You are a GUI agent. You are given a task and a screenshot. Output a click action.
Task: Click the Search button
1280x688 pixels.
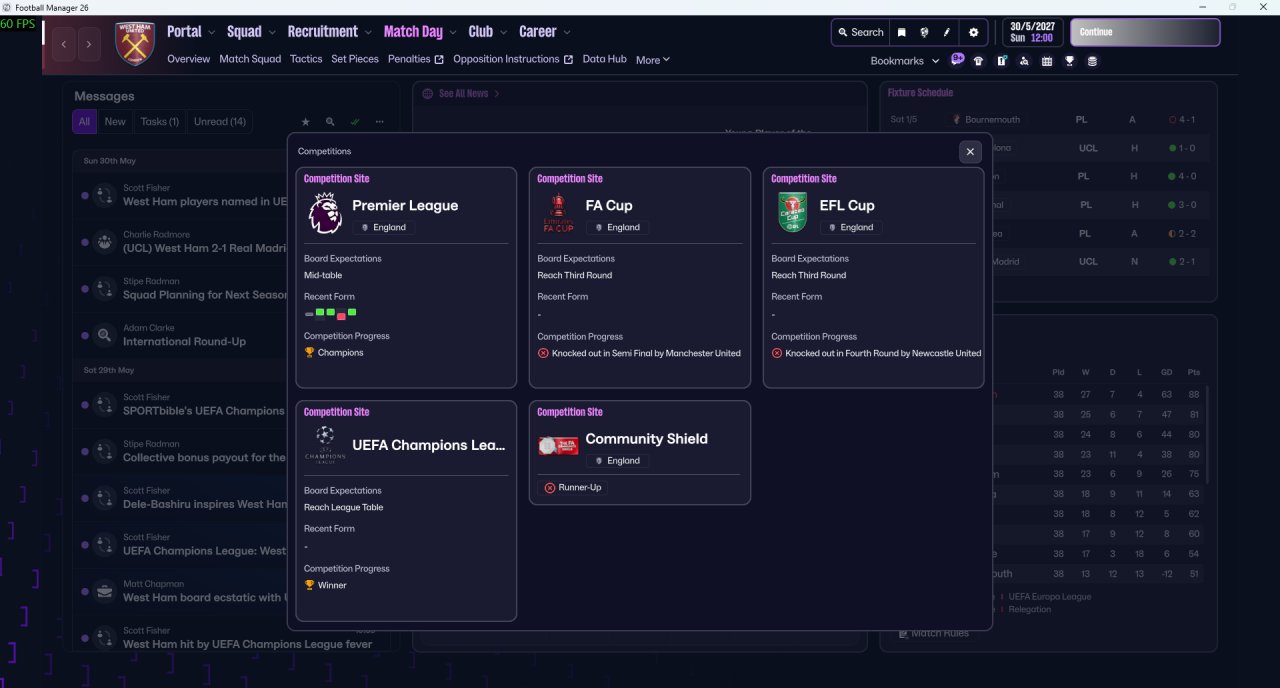tap(861, 32)
